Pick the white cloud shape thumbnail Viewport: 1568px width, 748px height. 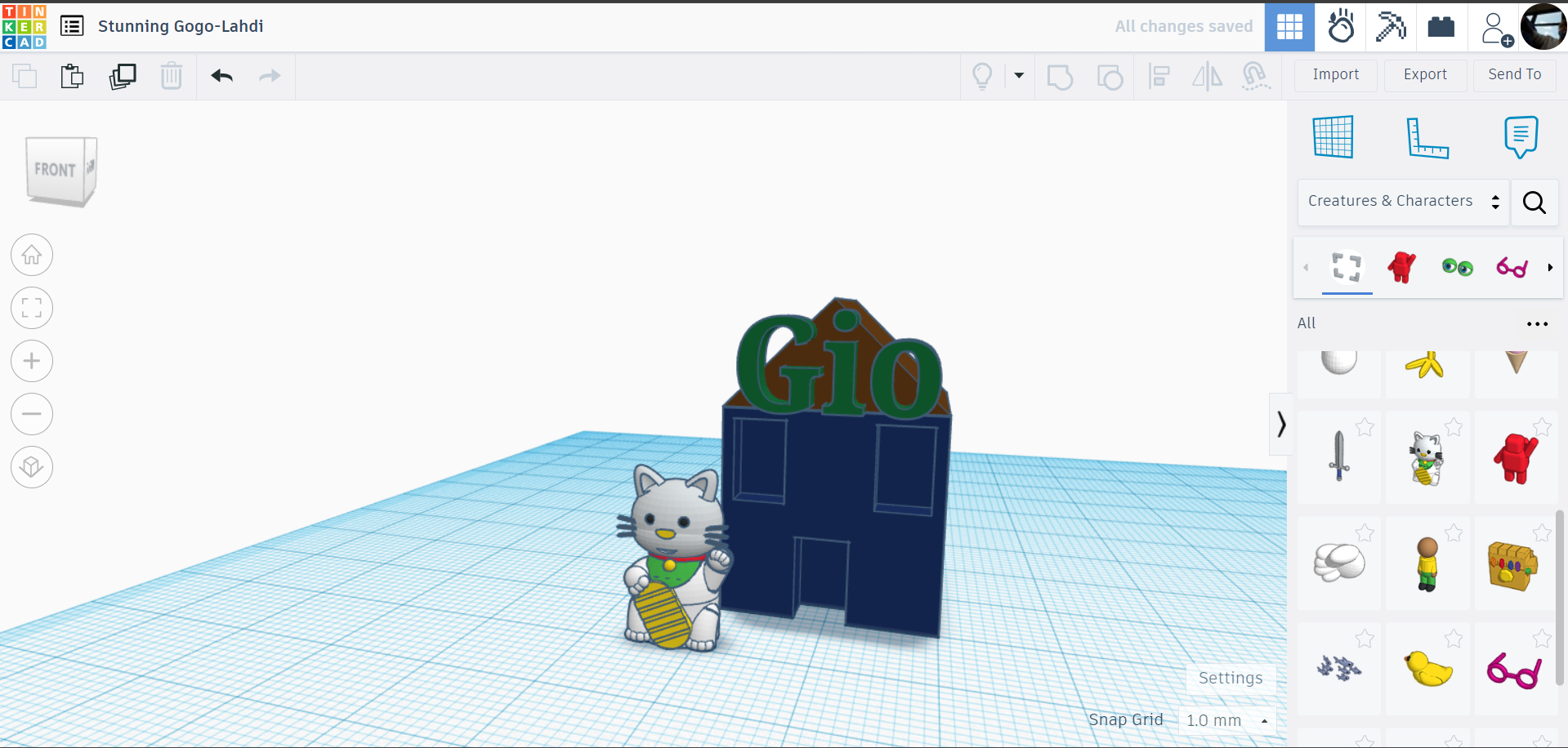pos(1339,563)
